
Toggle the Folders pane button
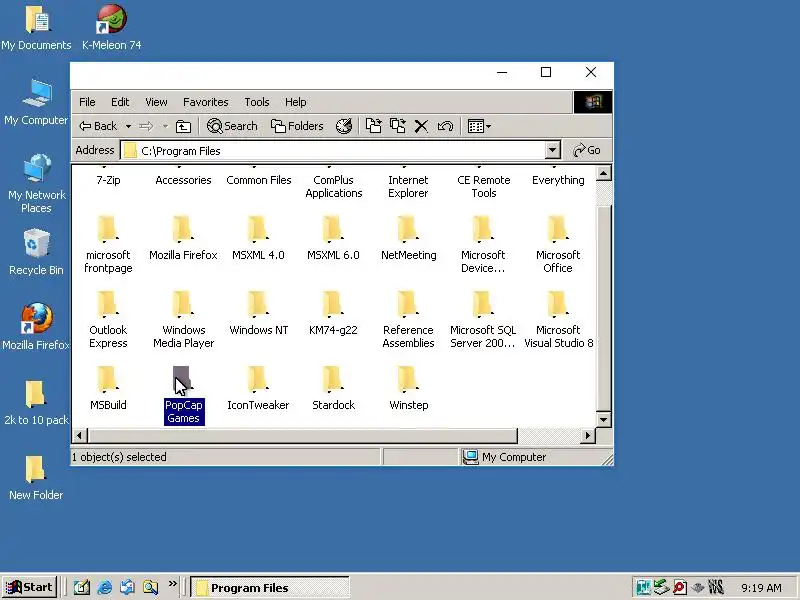[297, 126]
